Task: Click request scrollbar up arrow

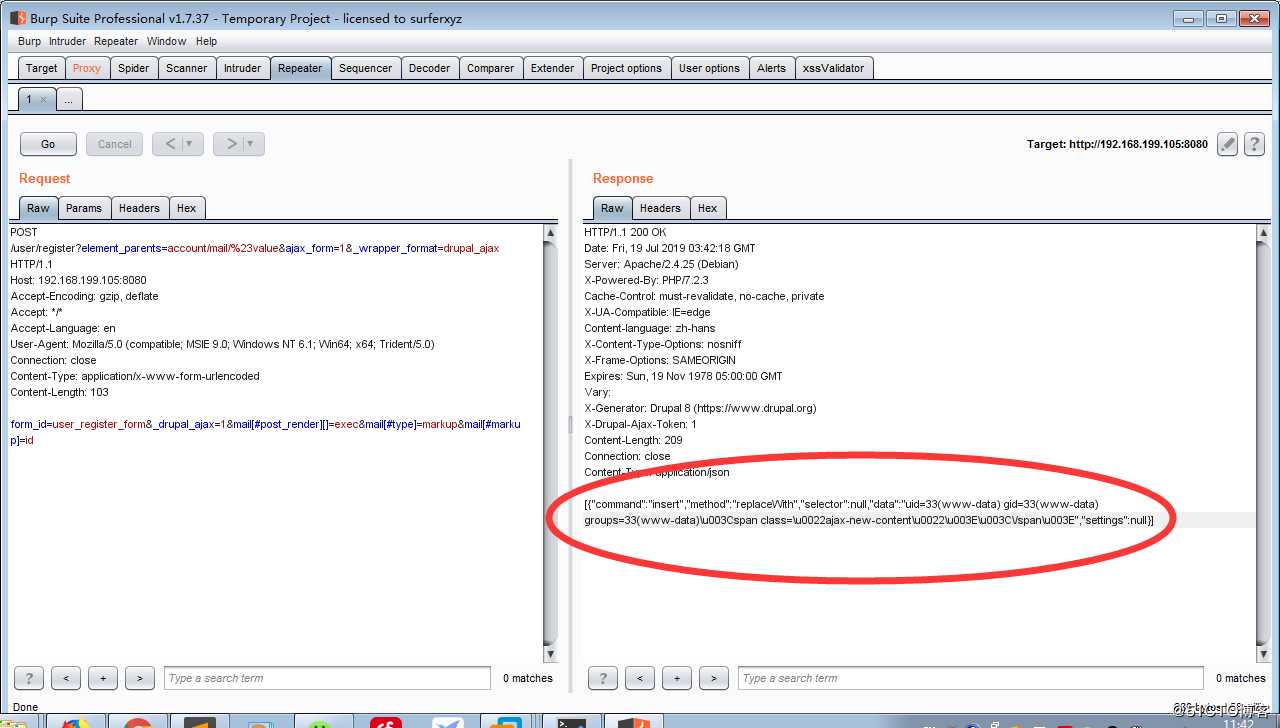Action: 550,233
